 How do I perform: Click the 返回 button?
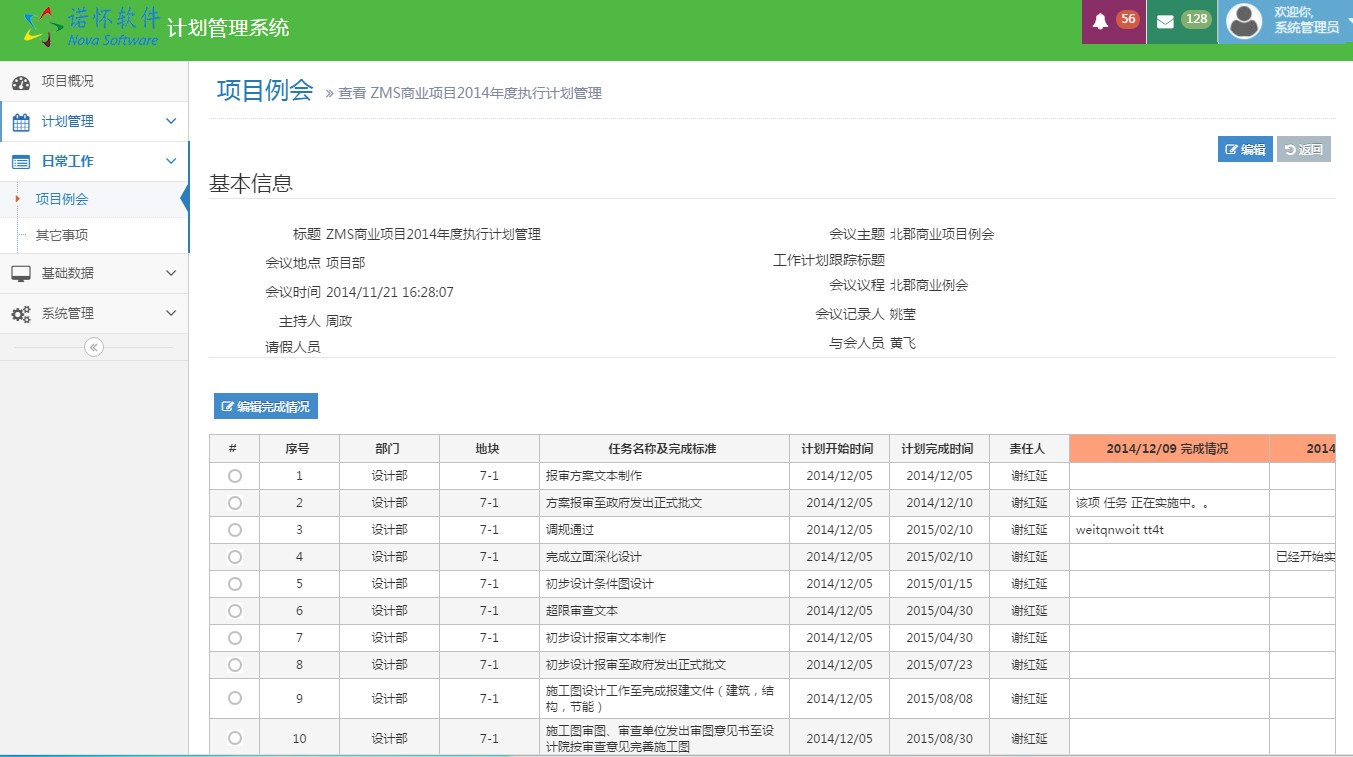coord(1303,150)
